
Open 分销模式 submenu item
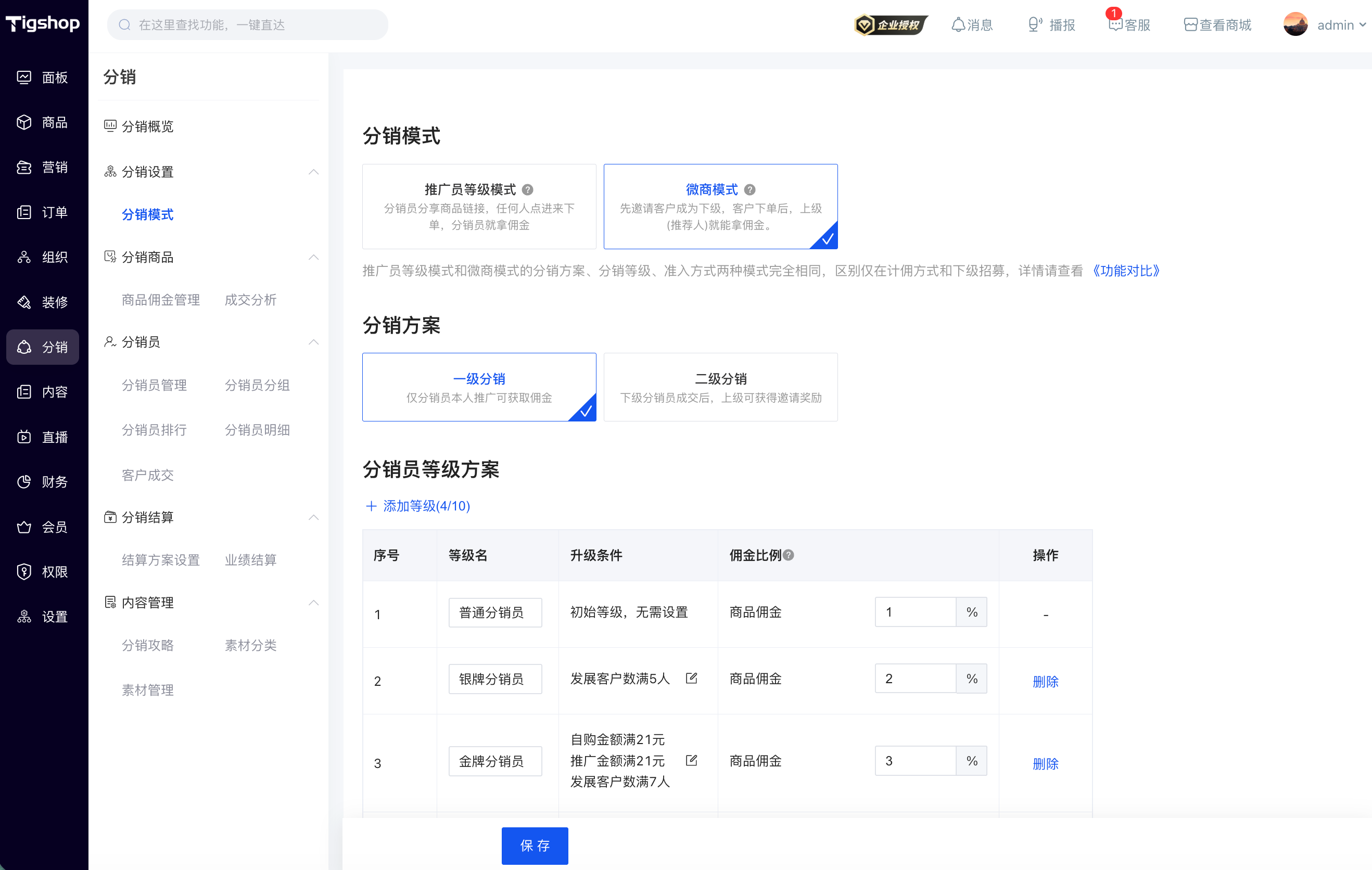tap(148, 214)
